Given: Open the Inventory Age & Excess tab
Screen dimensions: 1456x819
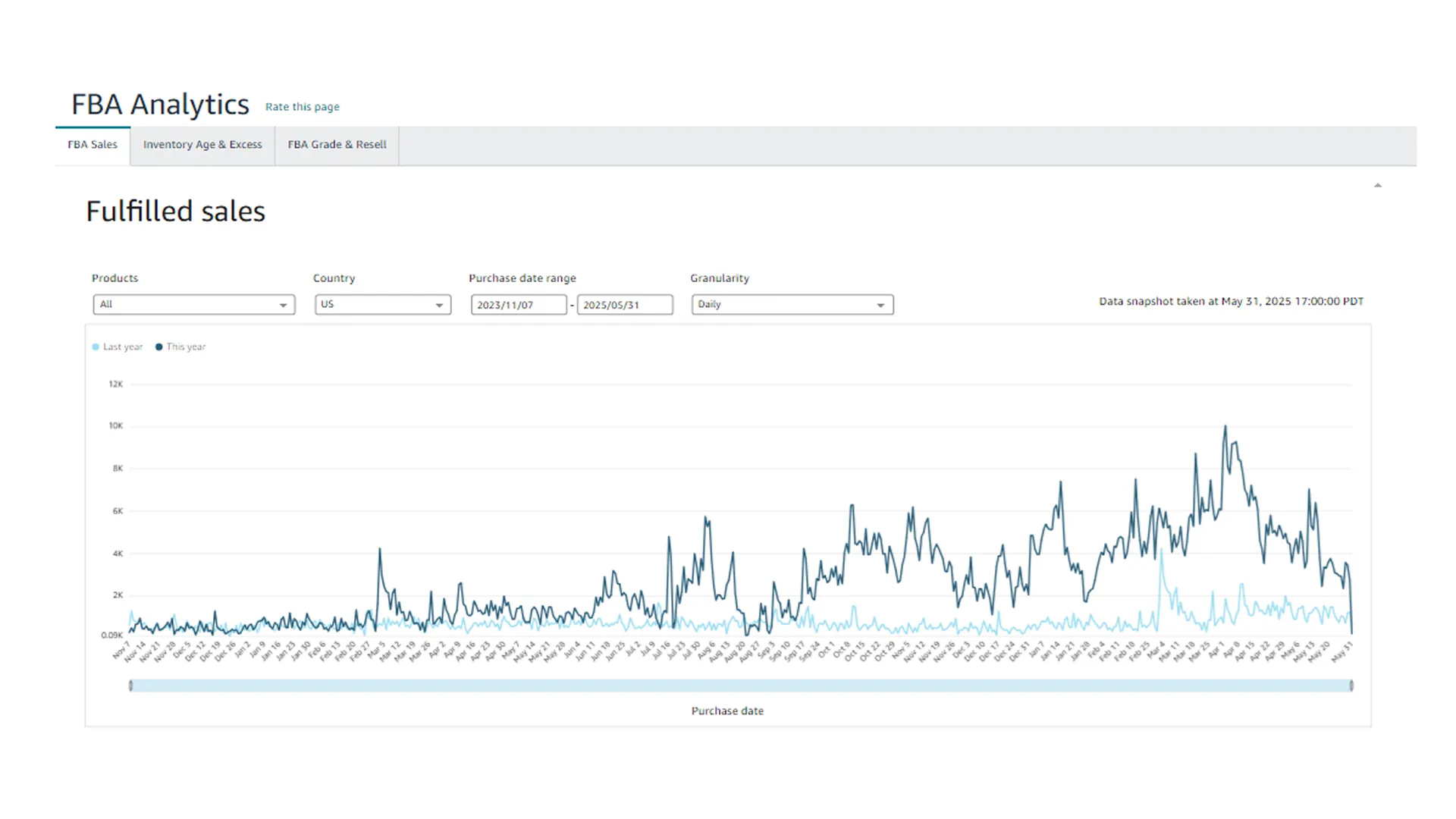Looking at the screenshot, I should (202, 145).
